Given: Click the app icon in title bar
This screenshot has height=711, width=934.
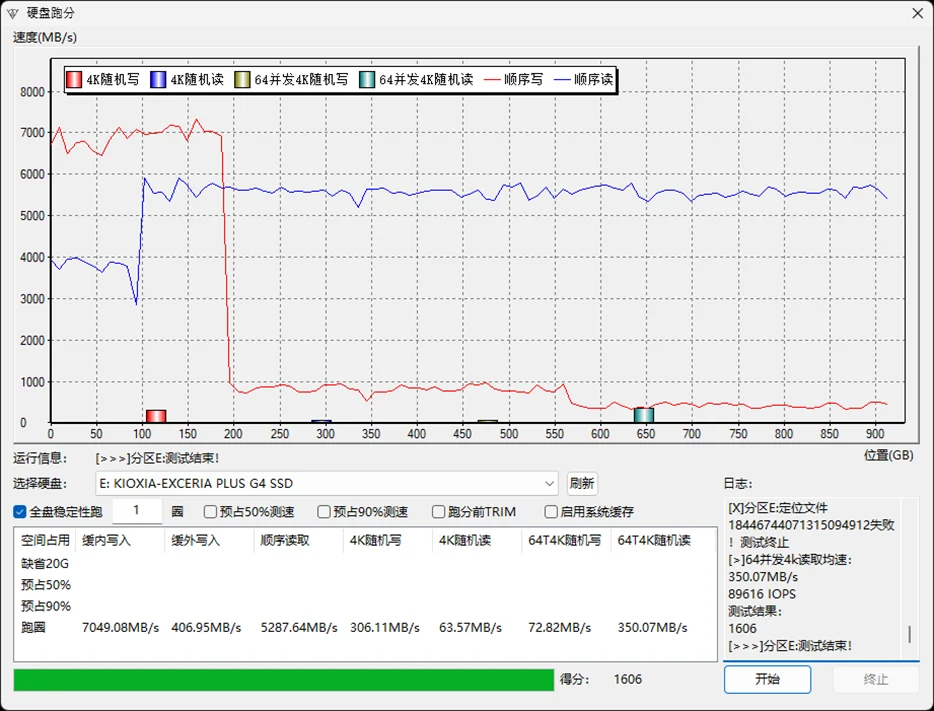Looking at the screenshot, I should click(x=13, y=13).
